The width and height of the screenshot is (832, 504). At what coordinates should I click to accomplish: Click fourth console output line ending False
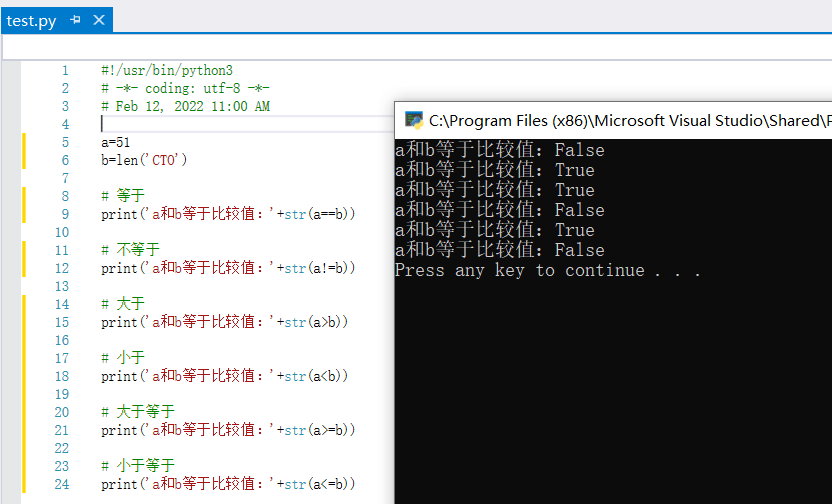499,210
